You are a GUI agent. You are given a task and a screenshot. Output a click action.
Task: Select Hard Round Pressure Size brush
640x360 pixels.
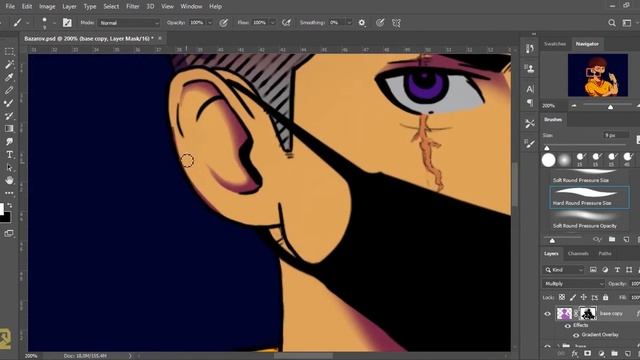coord(589,198)
